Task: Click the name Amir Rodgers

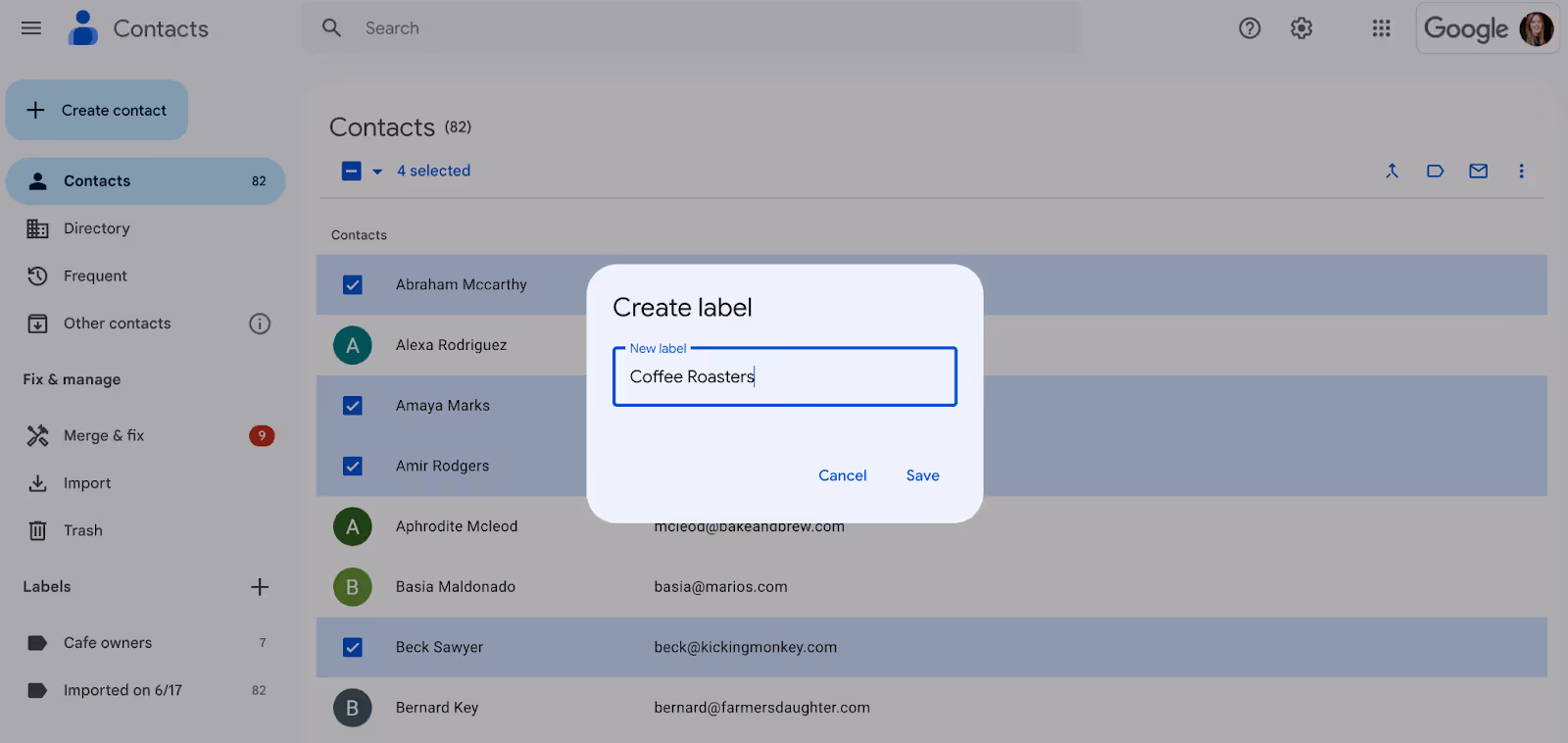Action: coord(443,467)
